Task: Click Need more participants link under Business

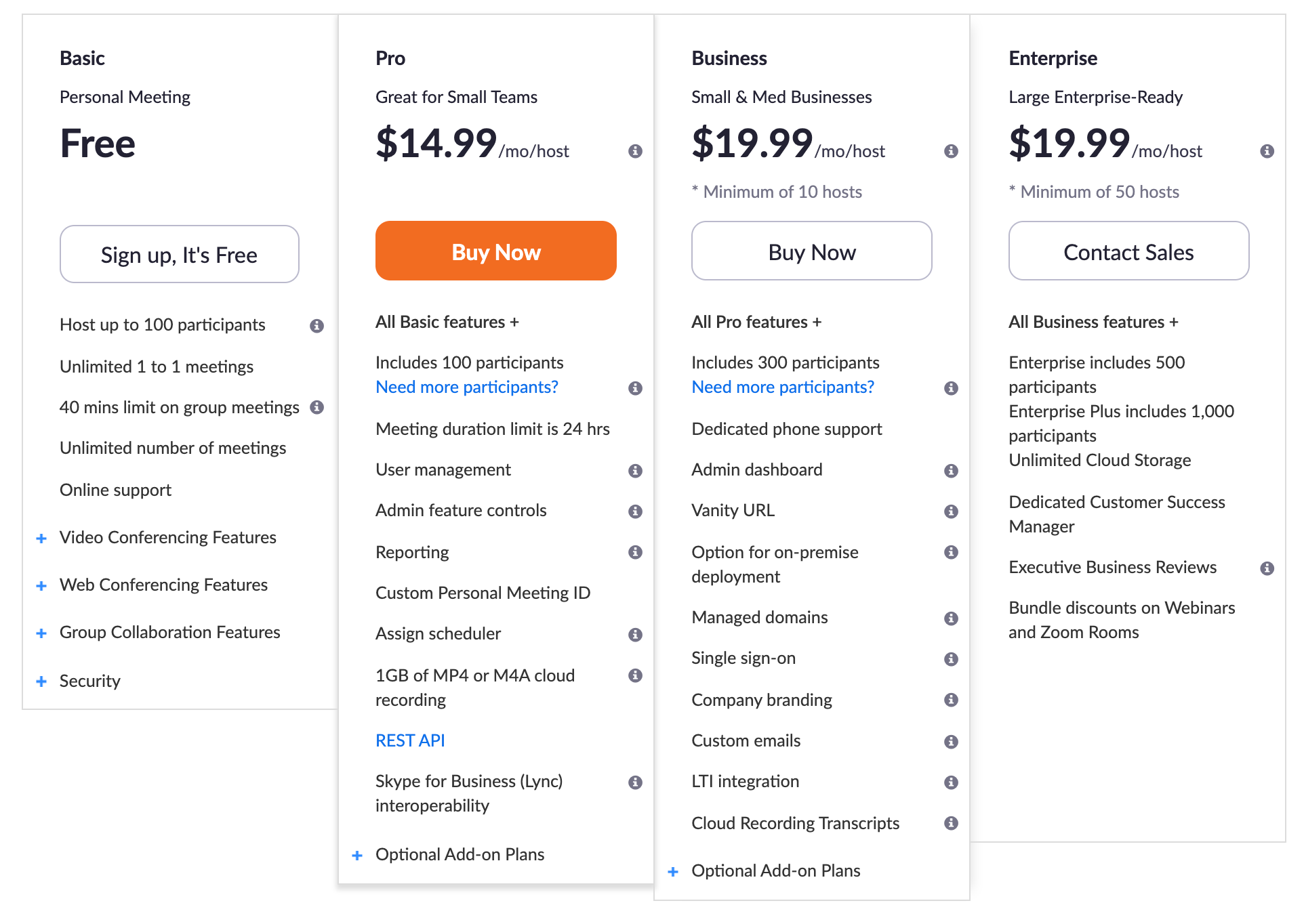Action: point(782,387)
